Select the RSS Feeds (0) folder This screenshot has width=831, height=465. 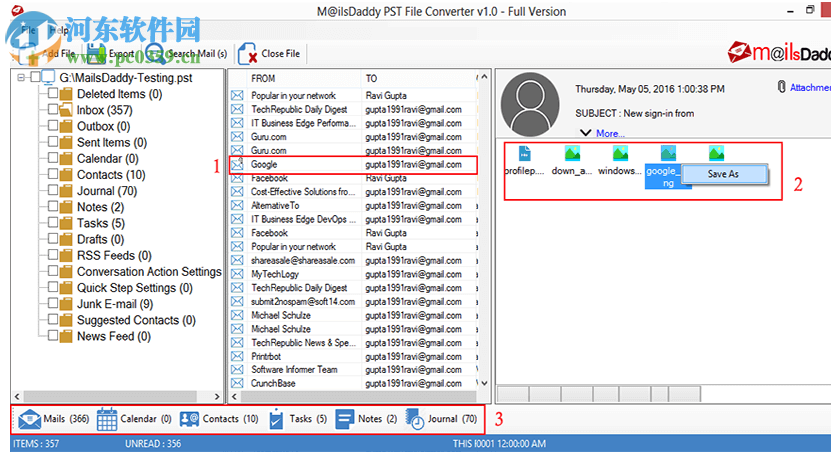click(x=114, y=256)
